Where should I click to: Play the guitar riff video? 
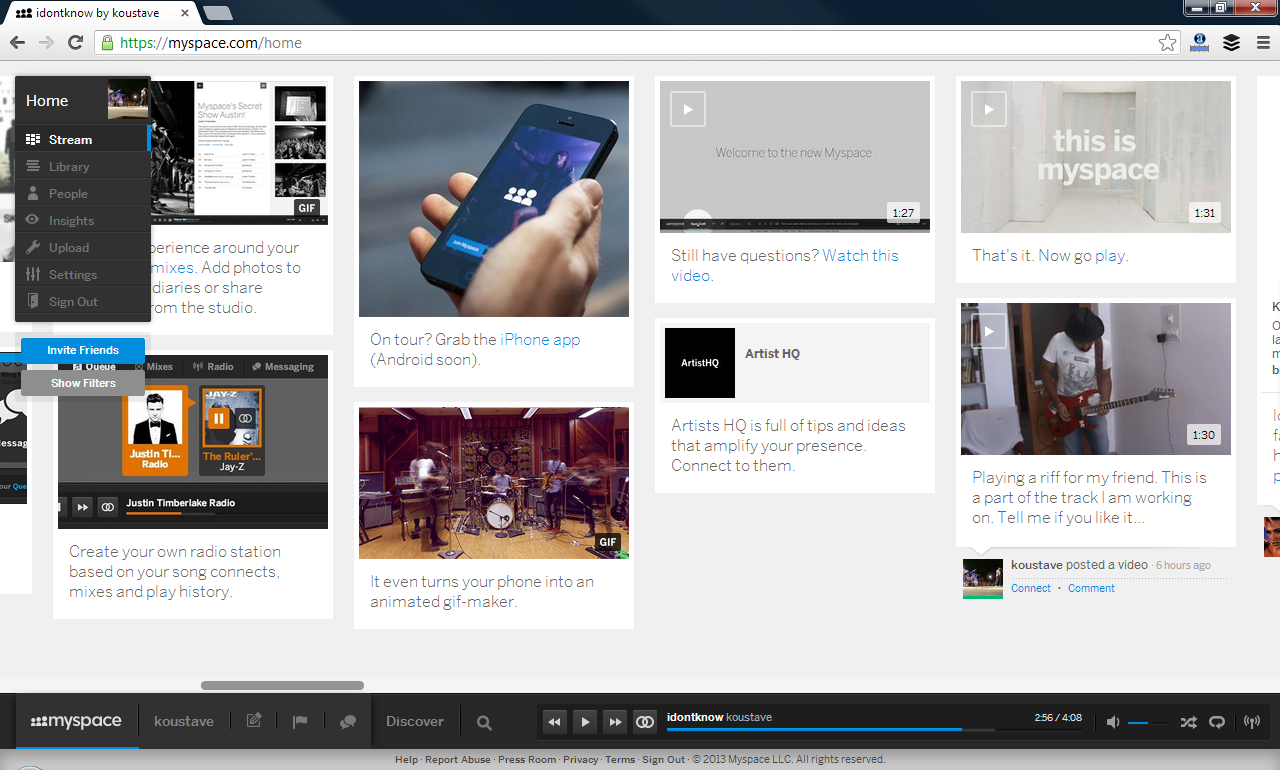[x=989, y=331]
